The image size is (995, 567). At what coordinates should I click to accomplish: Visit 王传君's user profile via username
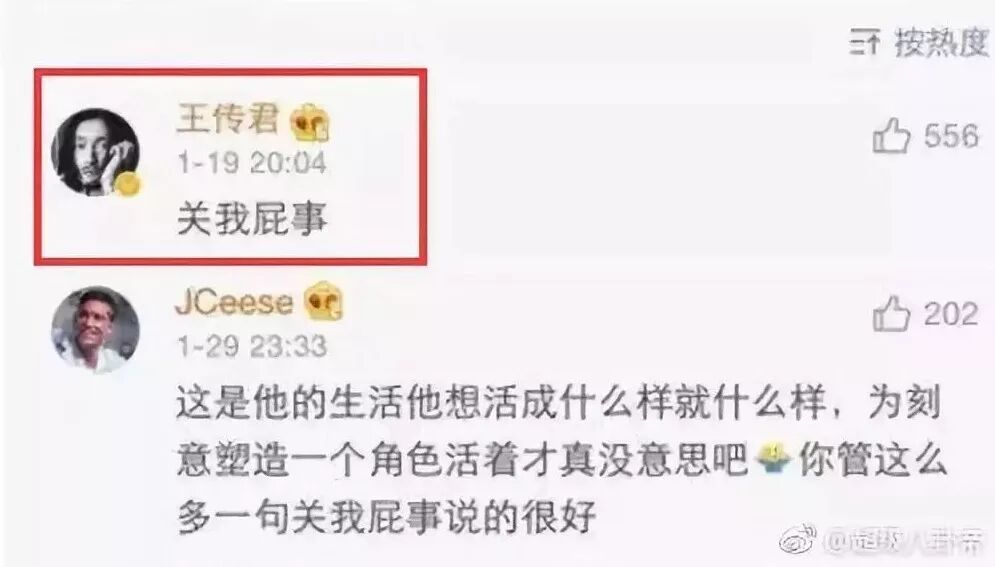(x=227, y=120)
